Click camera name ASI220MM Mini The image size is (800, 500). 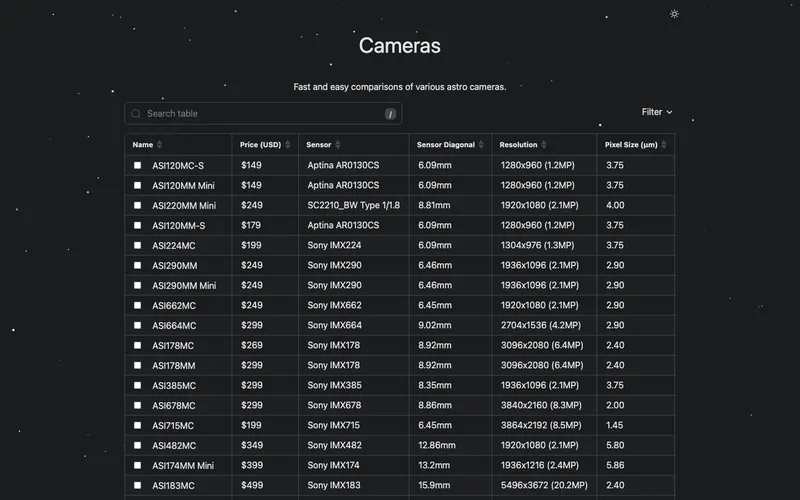[184, 205]
